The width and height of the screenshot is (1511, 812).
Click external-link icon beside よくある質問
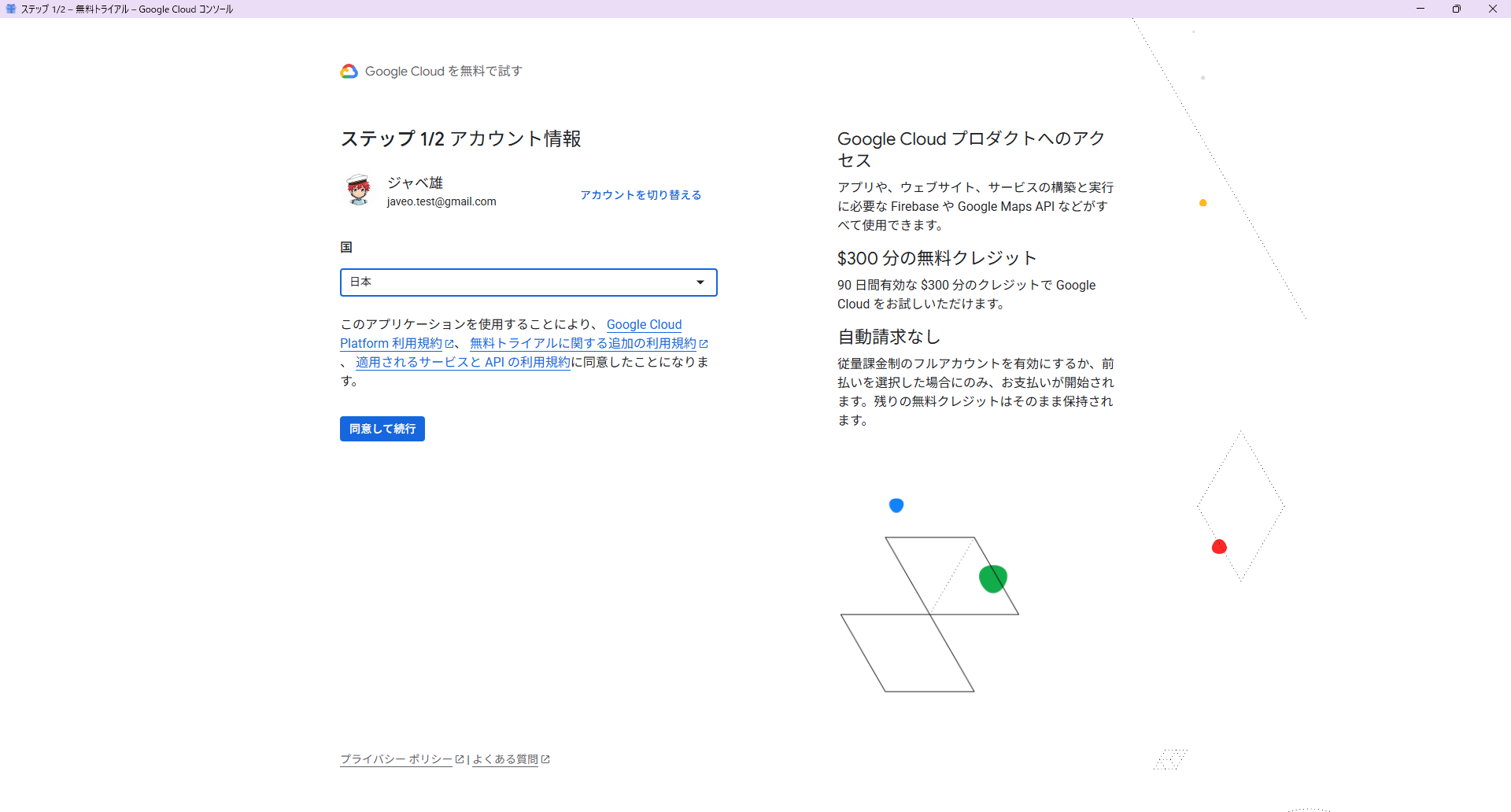(545, 759)
